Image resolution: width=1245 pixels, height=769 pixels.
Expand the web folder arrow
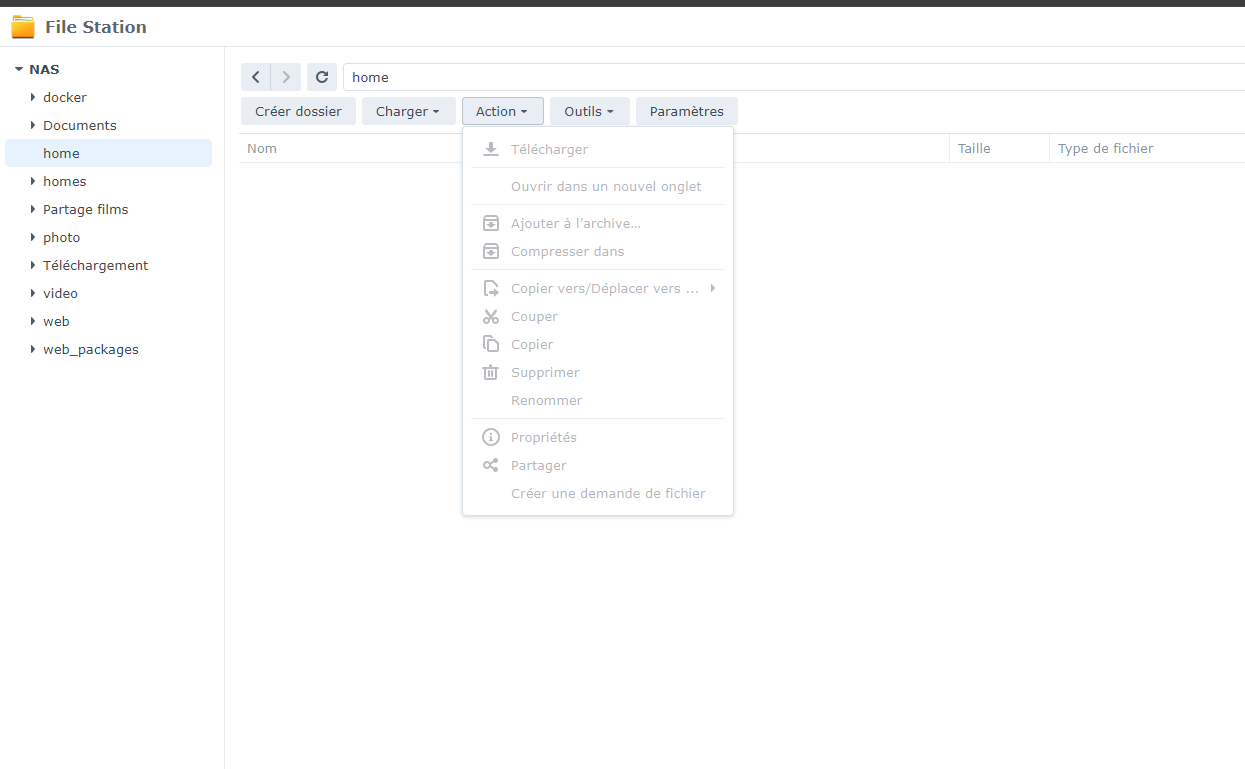33,321
